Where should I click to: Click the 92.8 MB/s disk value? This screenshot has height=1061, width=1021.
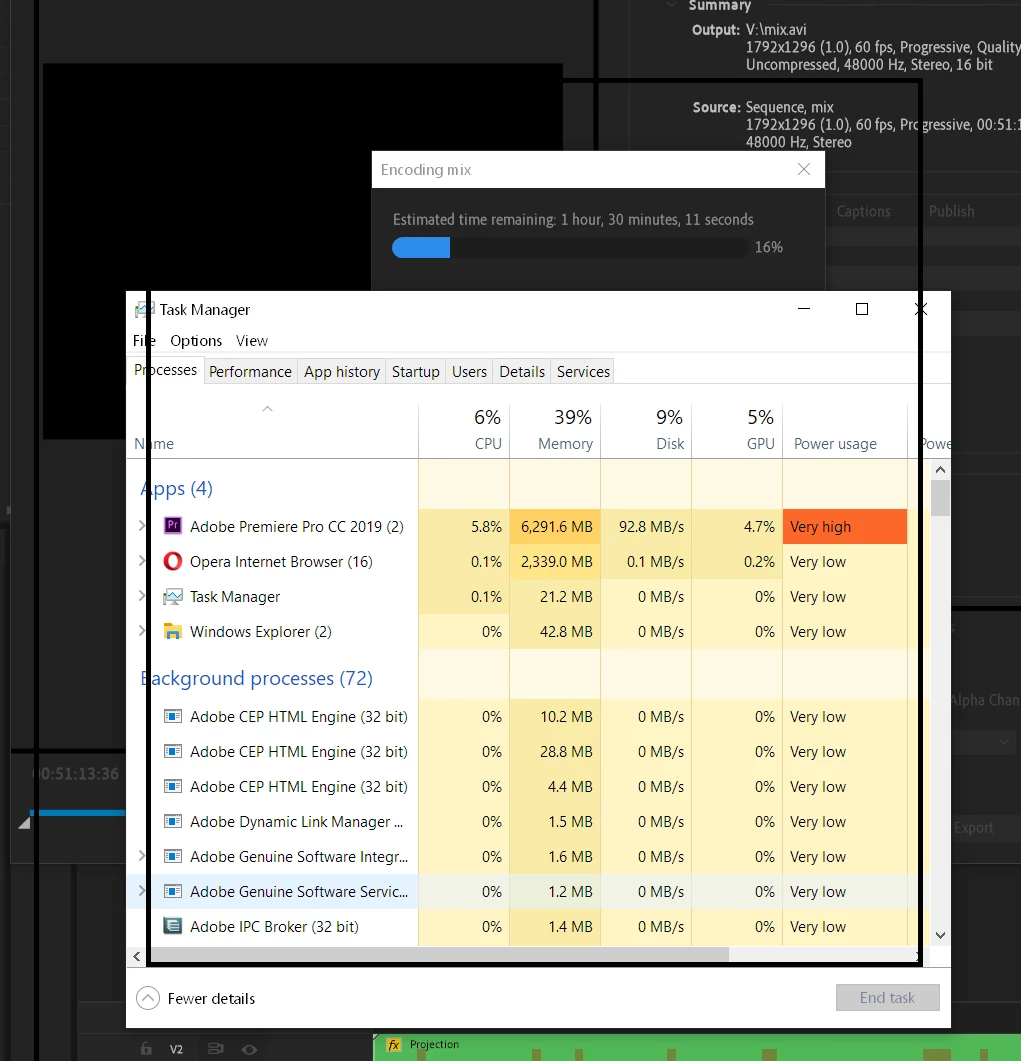pyautogui.click(x=651, y=526)
